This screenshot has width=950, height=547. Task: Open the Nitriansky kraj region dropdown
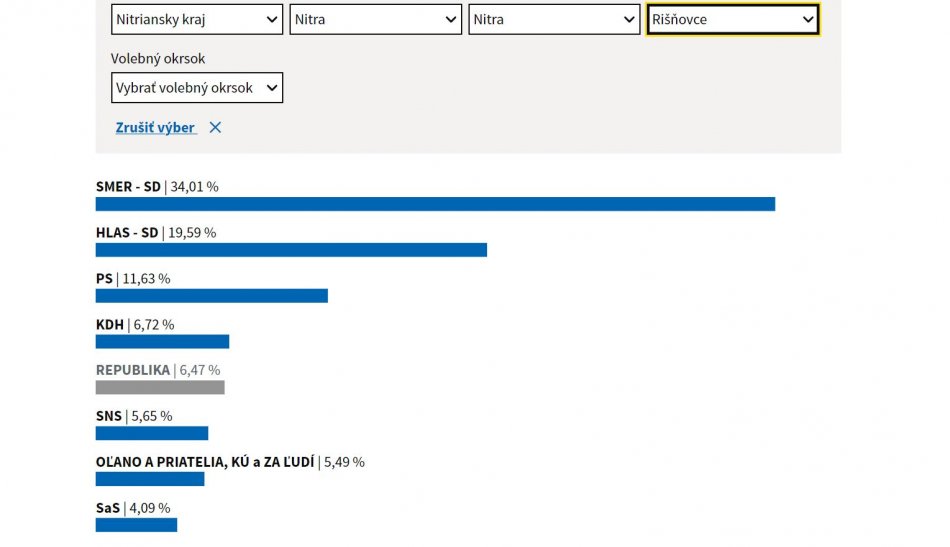click(x=196, y=19)
